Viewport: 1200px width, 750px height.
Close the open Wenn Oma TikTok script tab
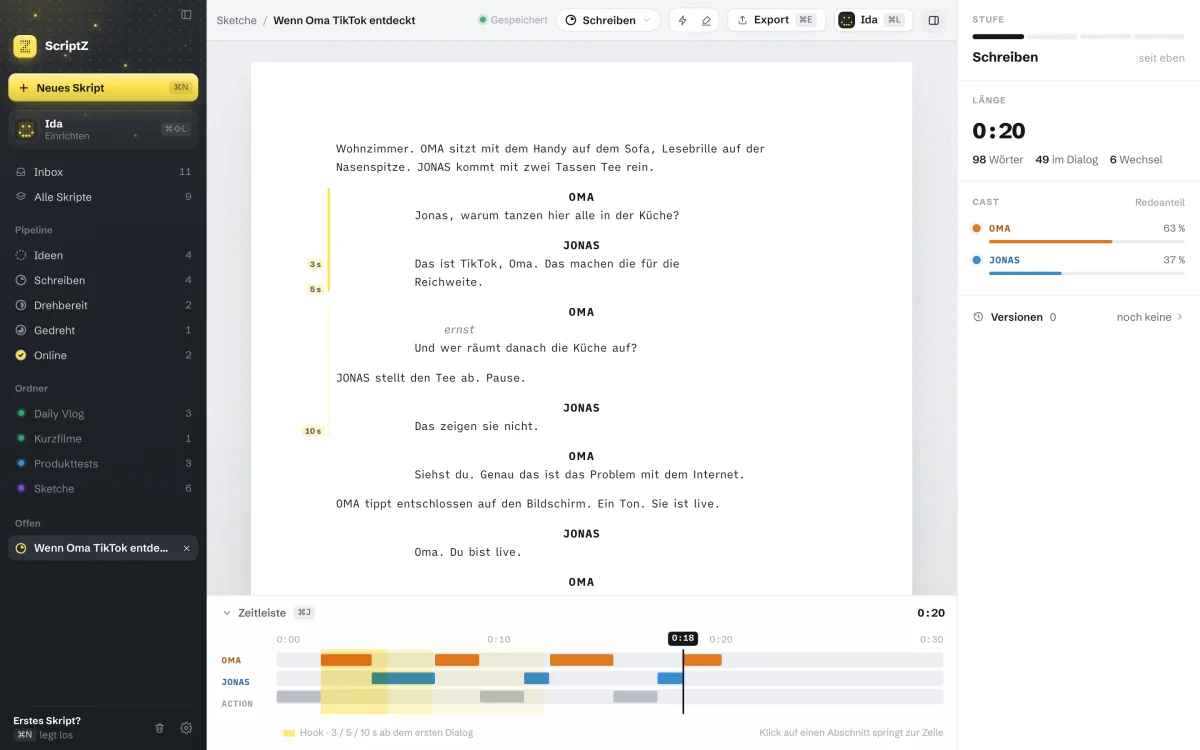186,548
